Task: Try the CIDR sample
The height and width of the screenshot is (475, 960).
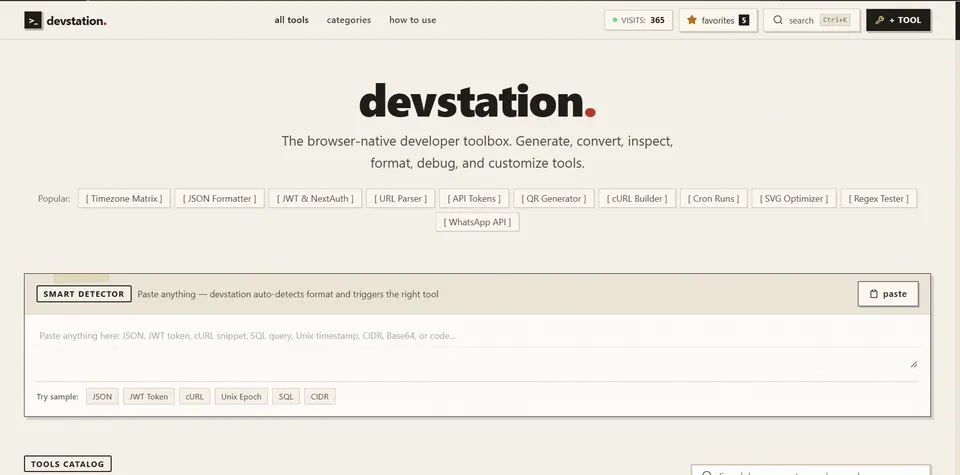Action: coord(320,397)
